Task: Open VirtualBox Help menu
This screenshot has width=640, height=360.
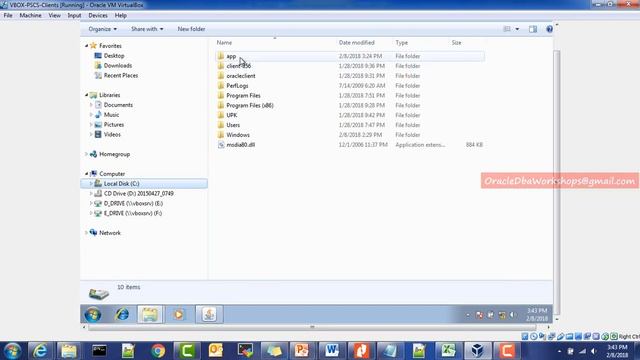Action: click(120, 16)
